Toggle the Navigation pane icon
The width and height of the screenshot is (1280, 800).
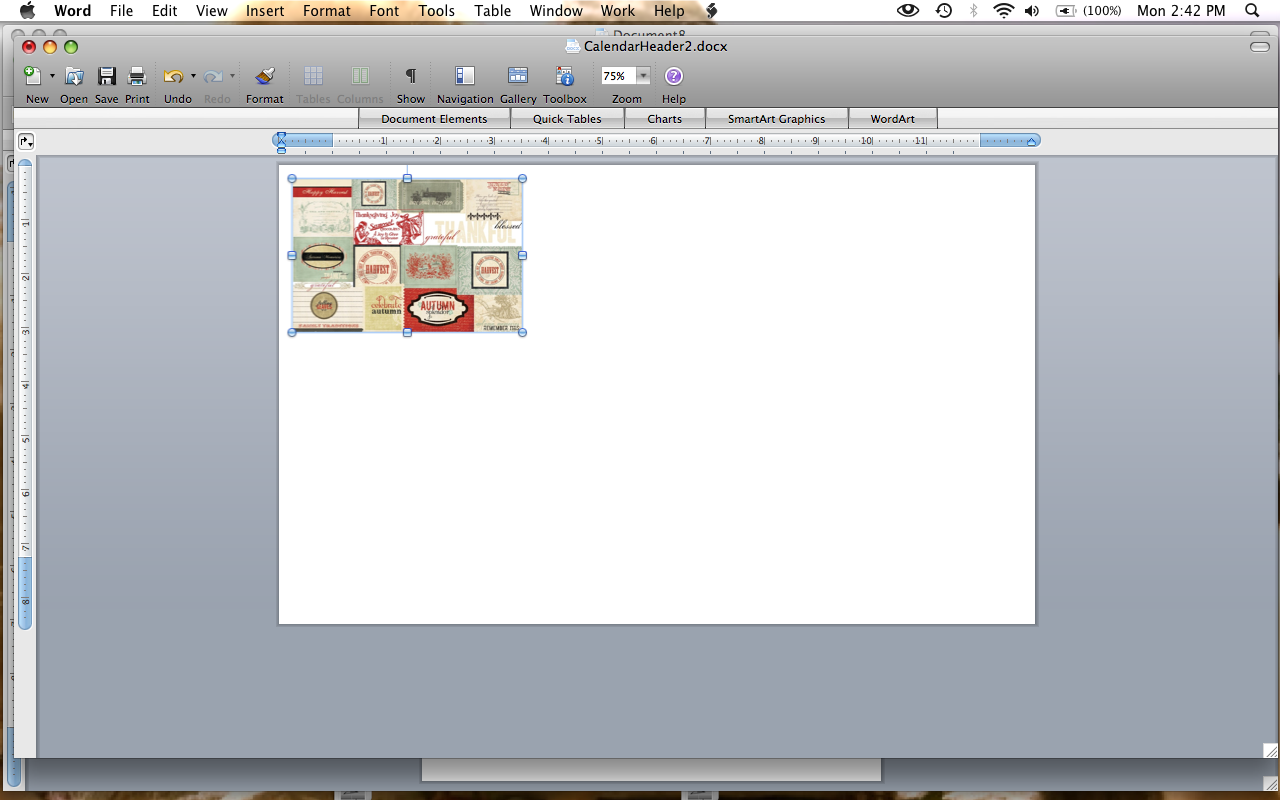tap(465, 76)
